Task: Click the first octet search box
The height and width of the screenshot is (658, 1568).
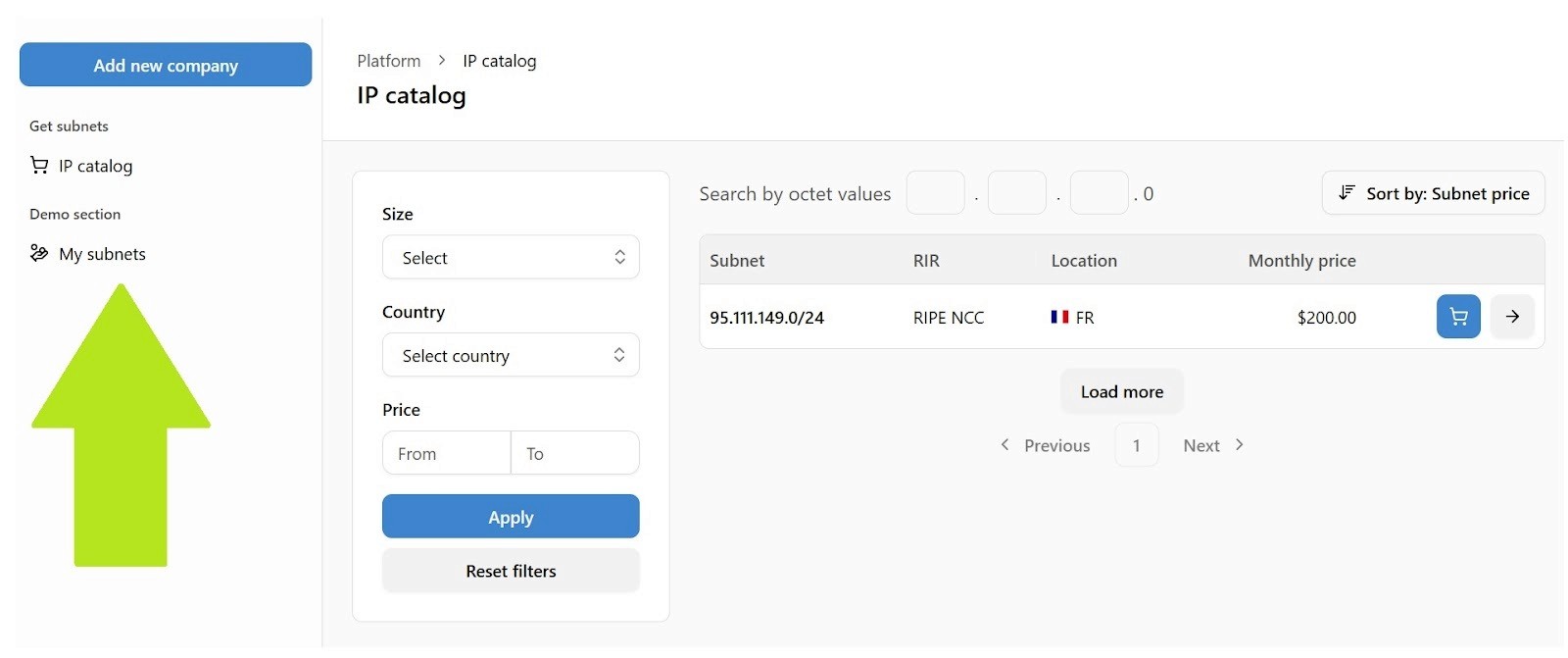Action: pos(935,193)
